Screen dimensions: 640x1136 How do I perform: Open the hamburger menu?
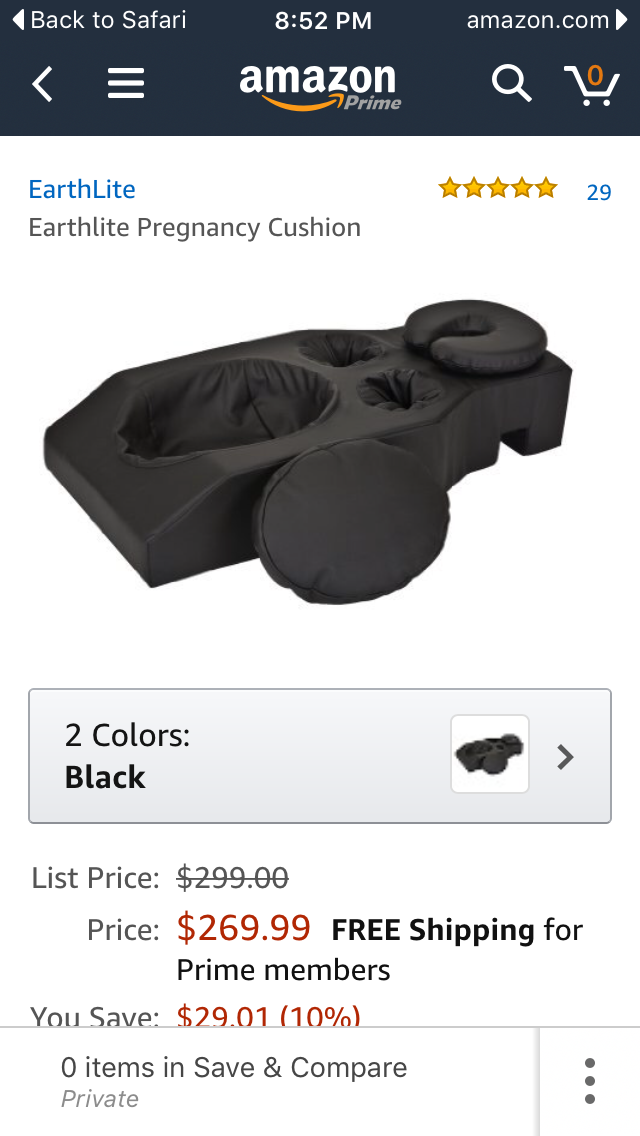tap(126, 84)
